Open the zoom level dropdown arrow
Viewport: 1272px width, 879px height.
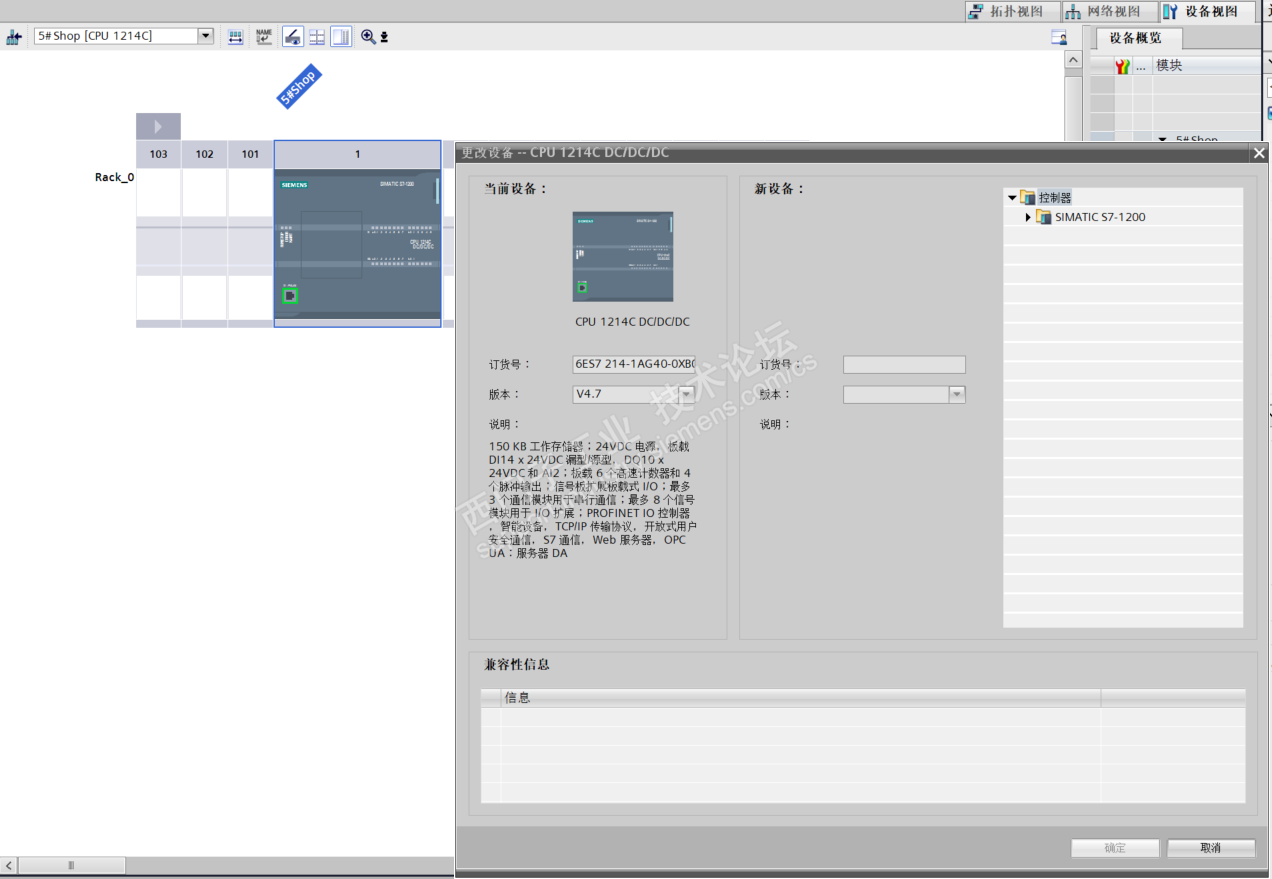(x=384, y=38)
